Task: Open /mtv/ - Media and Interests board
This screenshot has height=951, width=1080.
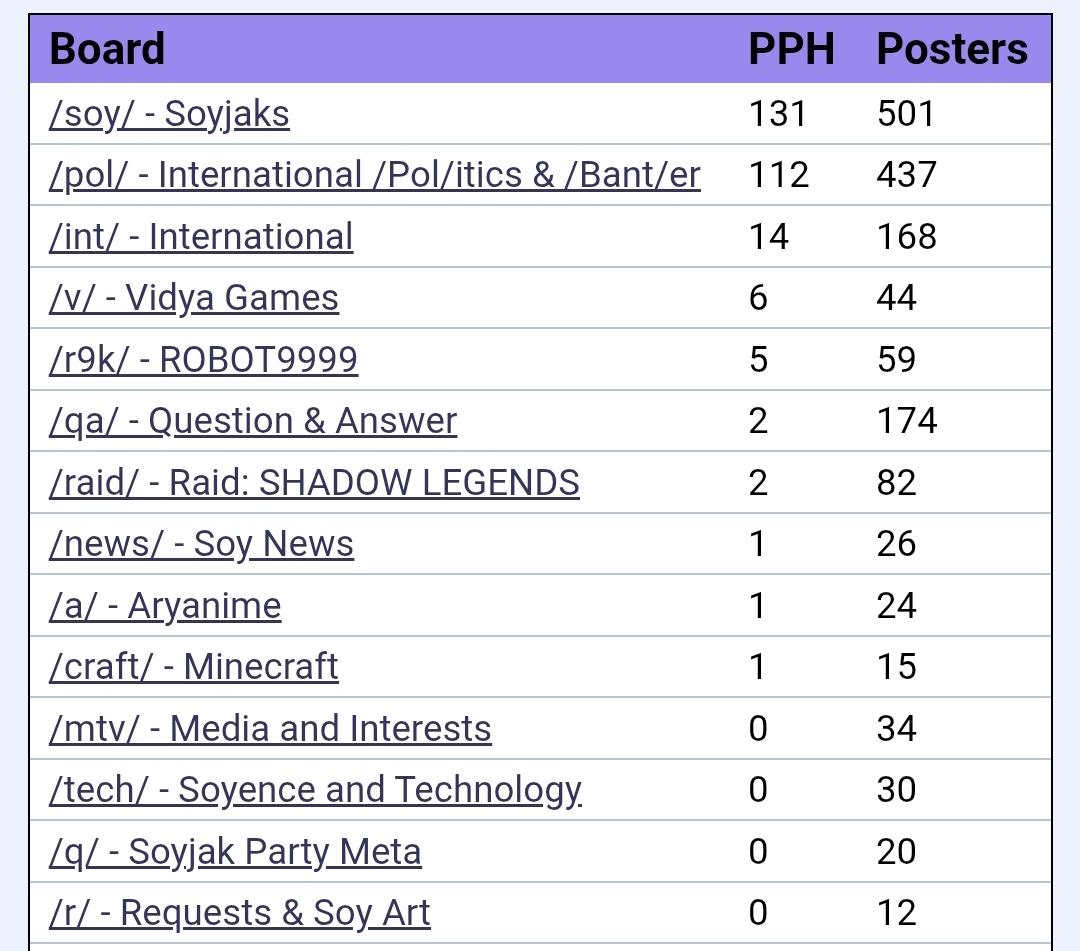Action: [x=270, y=729]
